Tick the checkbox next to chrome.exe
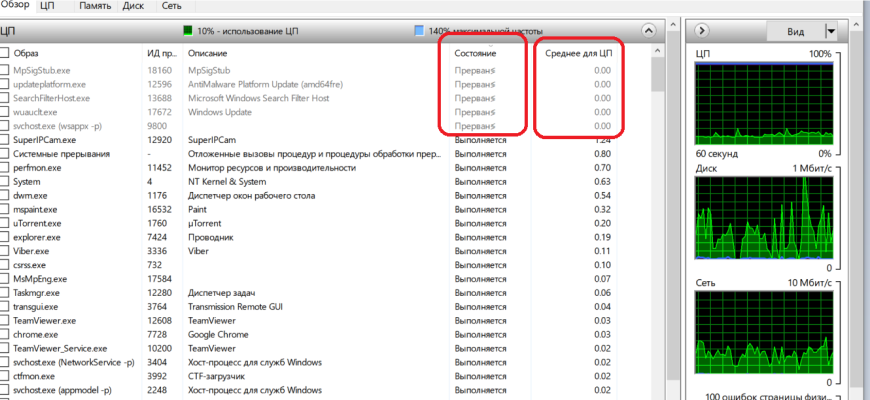 tap(4, 335)
